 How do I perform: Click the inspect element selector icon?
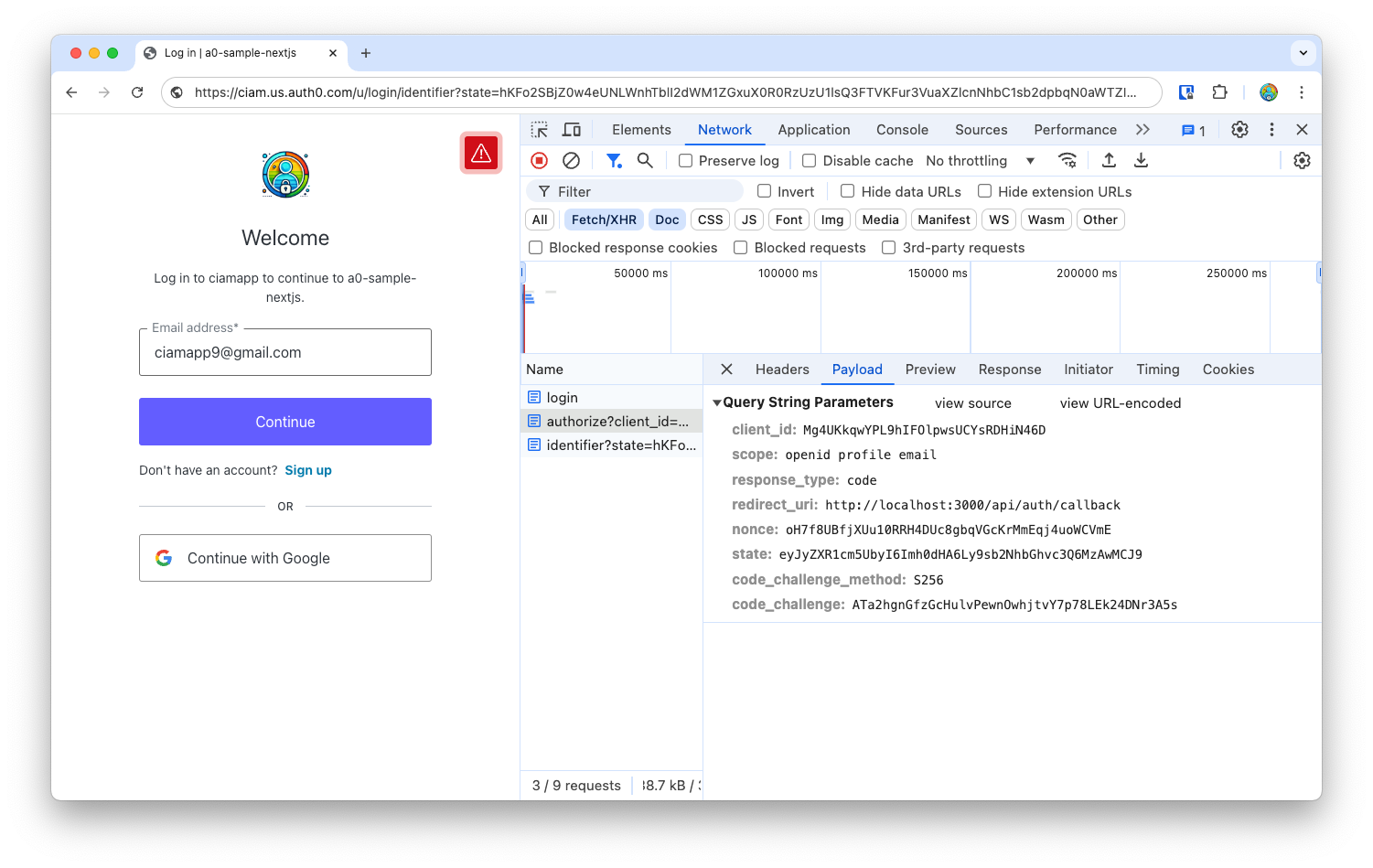(540, 130)
